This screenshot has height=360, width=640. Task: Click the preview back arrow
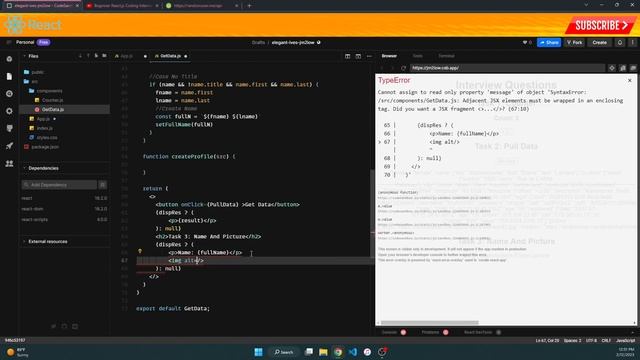pyautogui.click(x=382, y=68)
